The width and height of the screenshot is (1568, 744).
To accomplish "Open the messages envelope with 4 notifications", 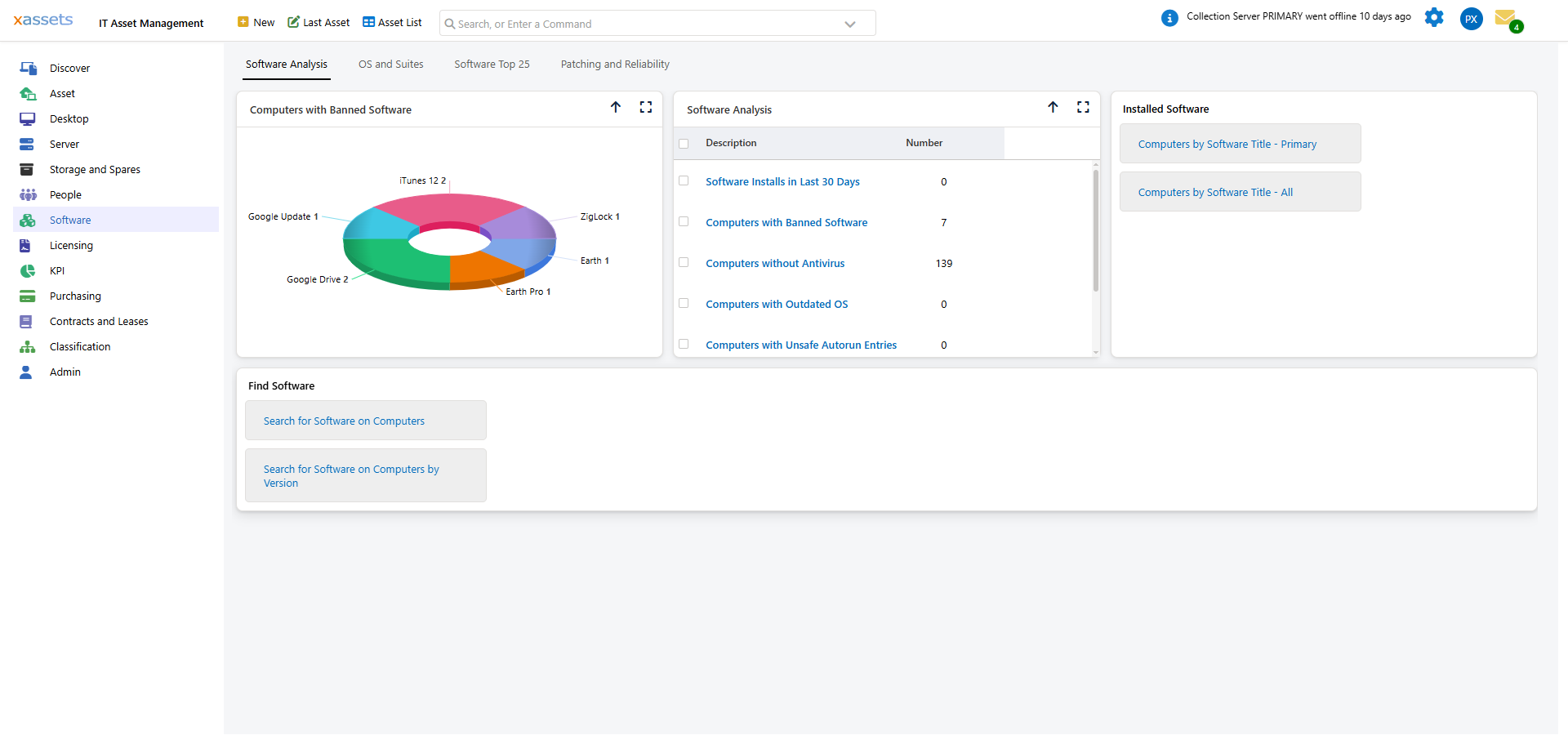I will point(1507,18).
